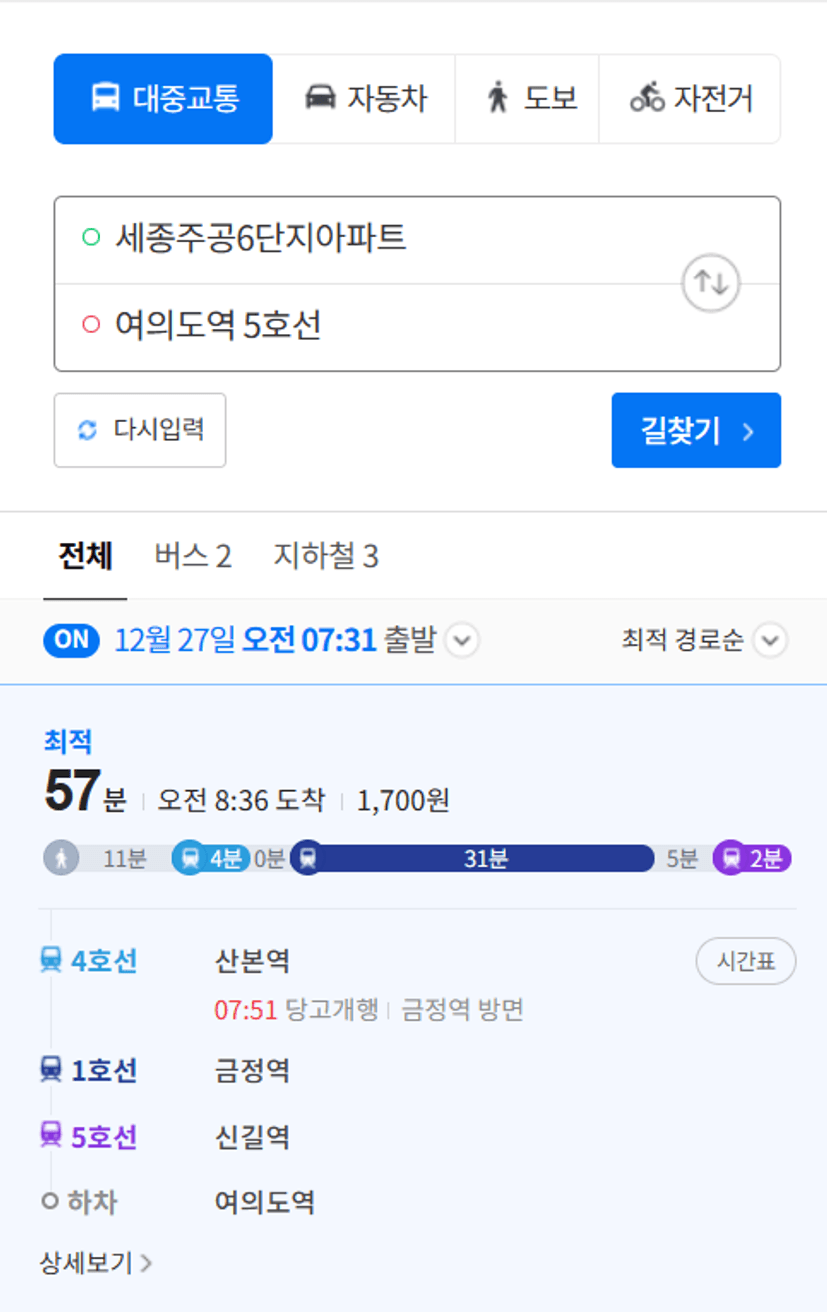Viewport: 827px width, 1312px height.
Task: Switch to the 버스 2 tab
Action: click(x=193, y=556)
